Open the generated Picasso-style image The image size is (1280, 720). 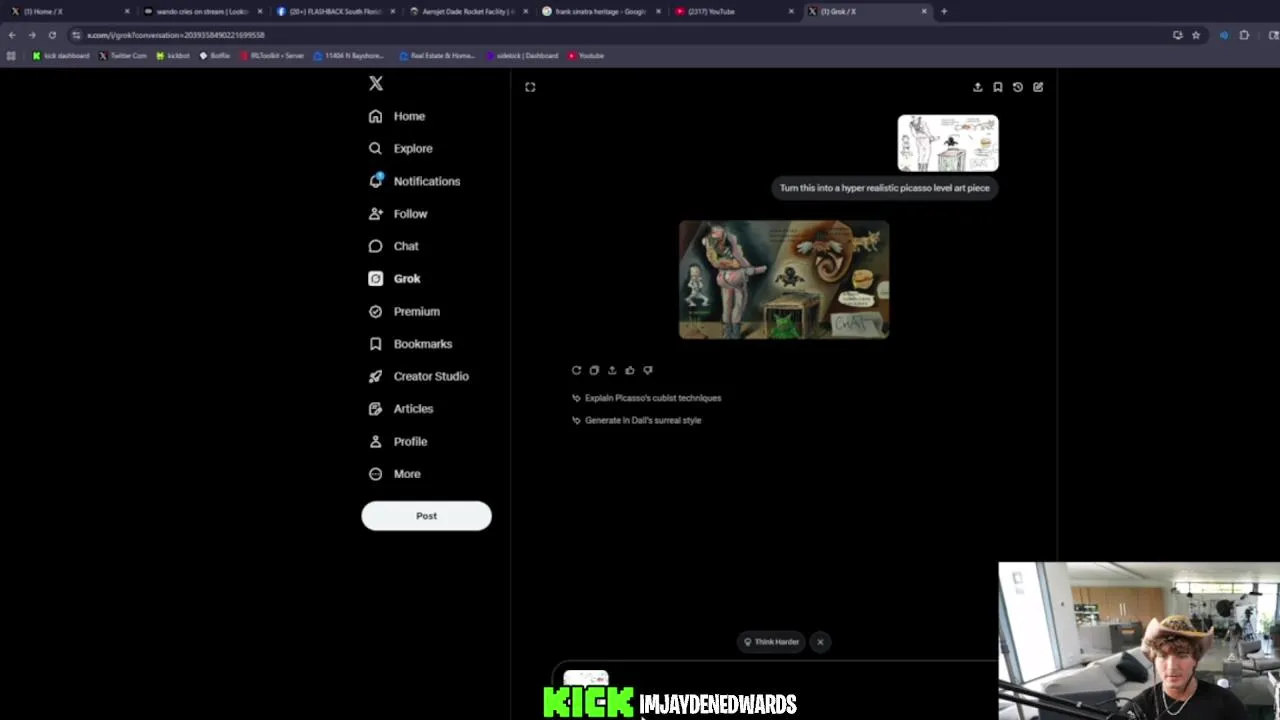(x=784, y=280)
